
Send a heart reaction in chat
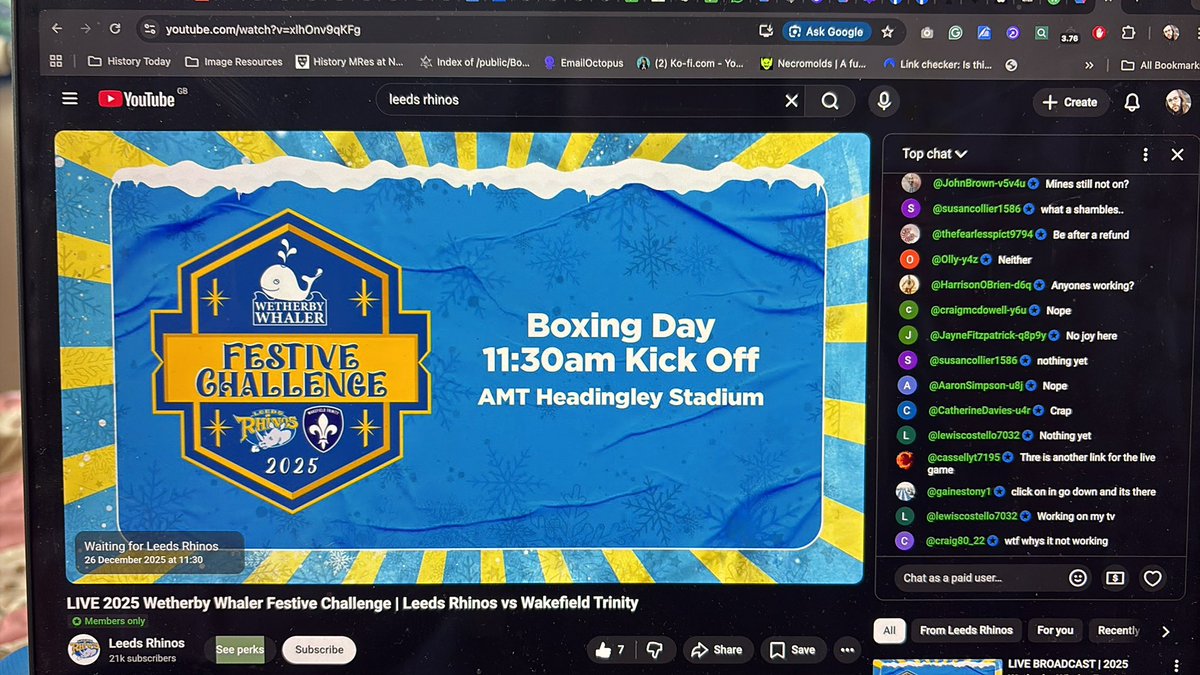pos(1153,578)
